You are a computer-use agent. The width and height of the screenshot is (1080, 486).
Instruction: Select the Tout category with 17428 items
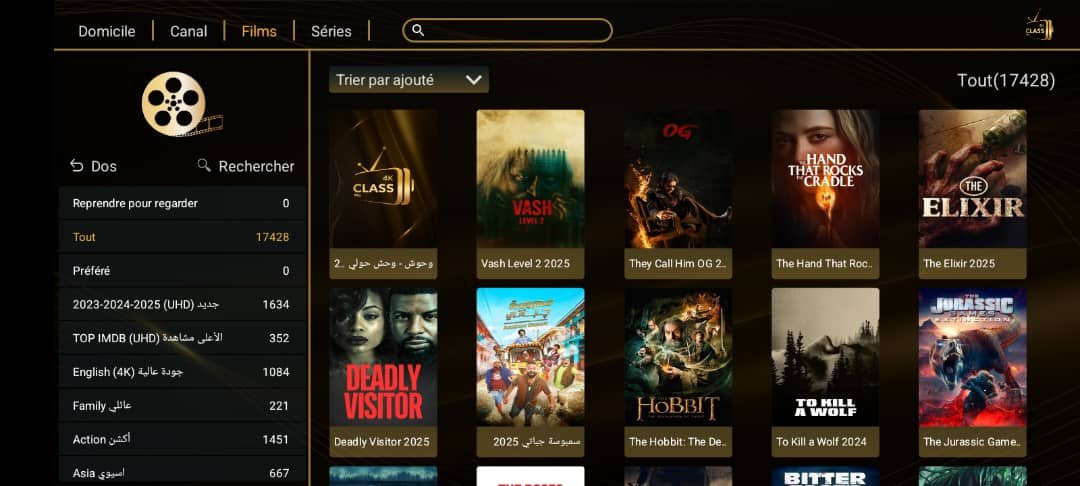tap(182, 237)
